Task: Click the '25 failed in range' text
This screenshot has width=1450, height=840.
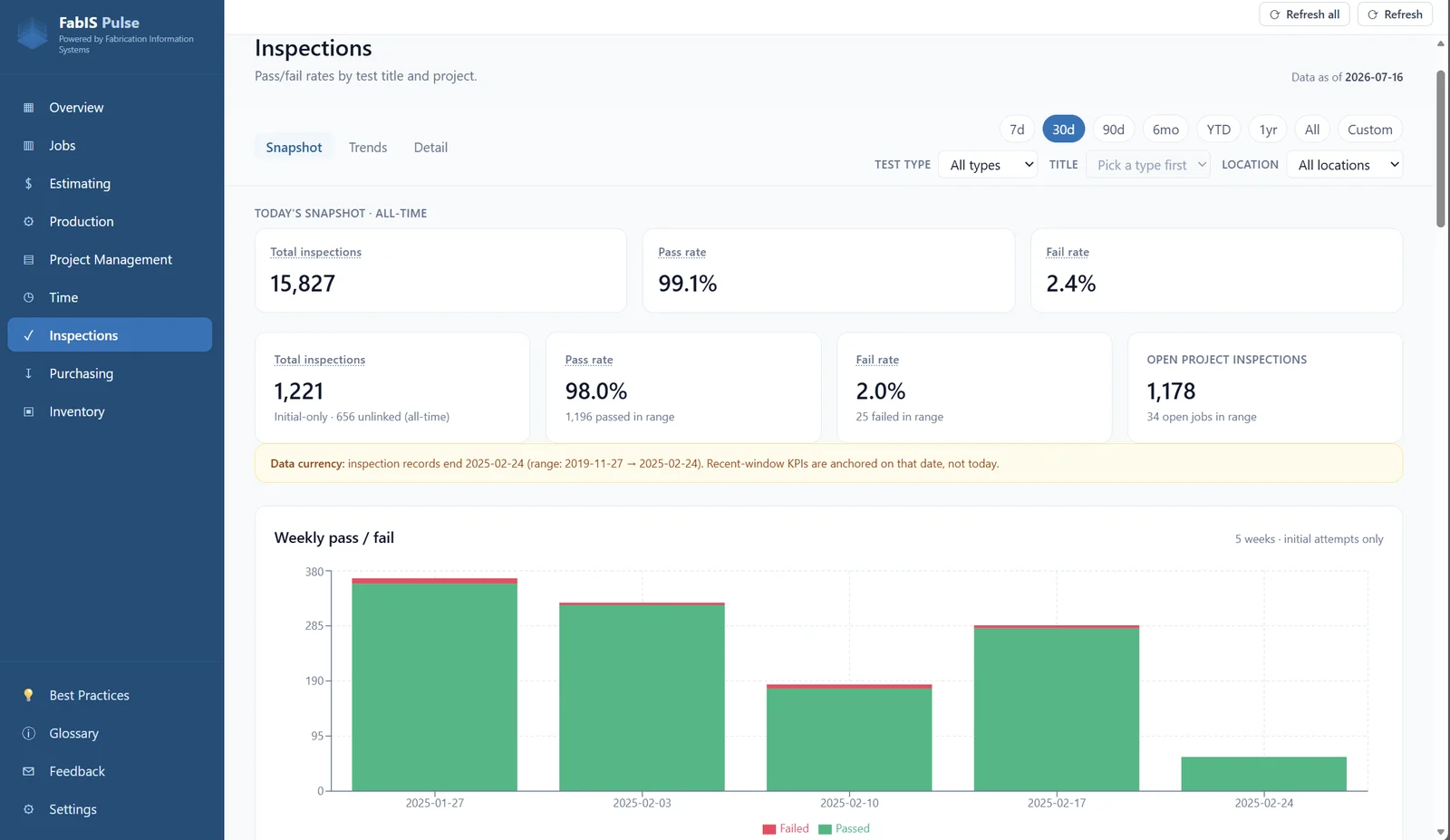Action: (x=900, y=418)
